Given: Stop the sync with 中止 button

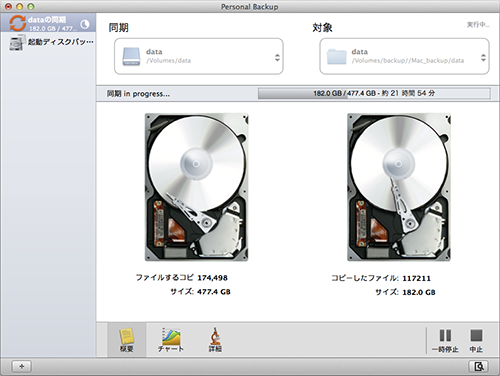Looking at the screenshot, I should 476,341.
